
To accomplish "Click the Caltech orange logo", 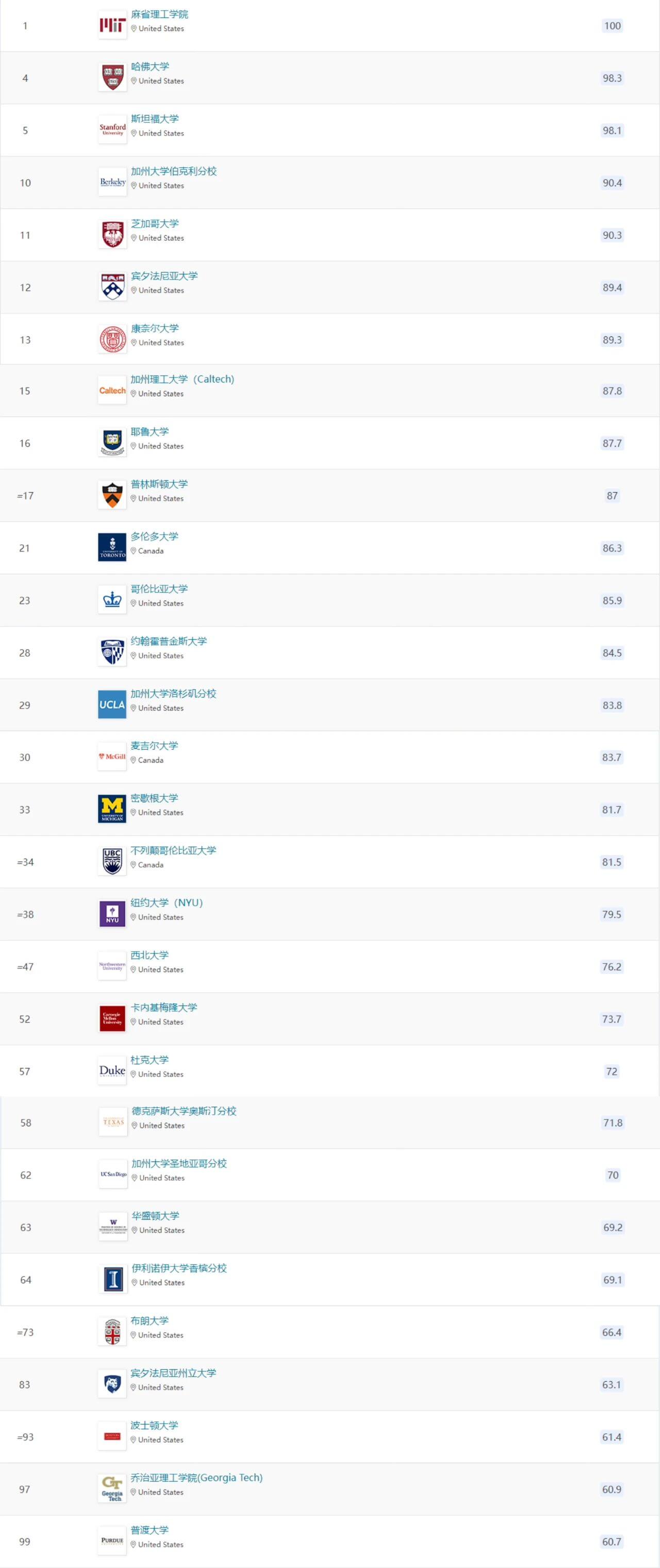I will (x=112, y=391).
